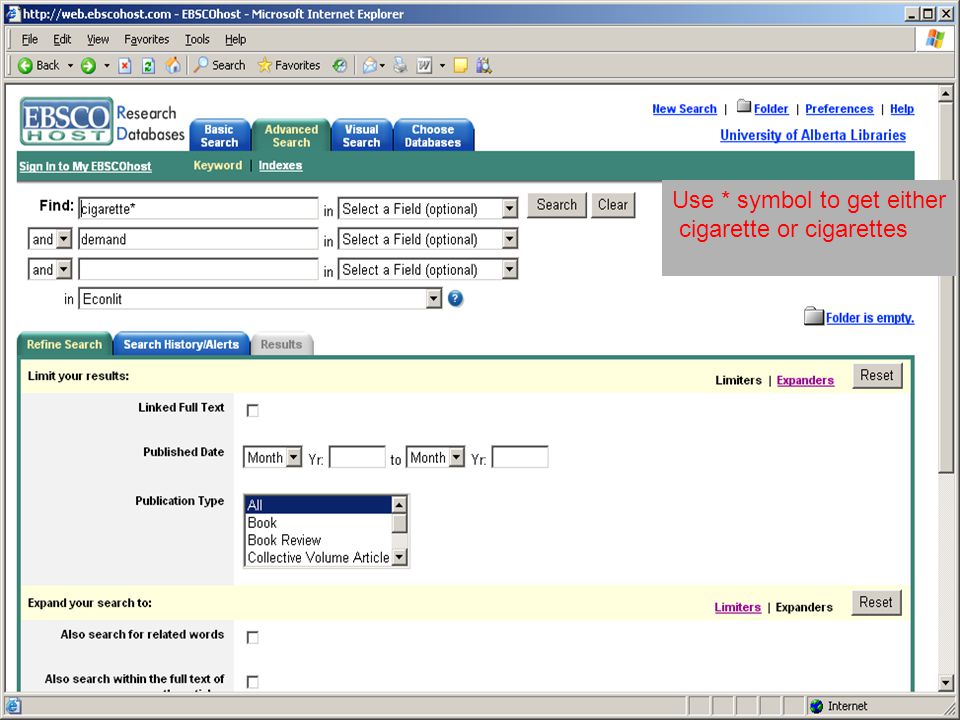
Task: Click the folder icon beside Folder is empty
Action: [814, 316]
